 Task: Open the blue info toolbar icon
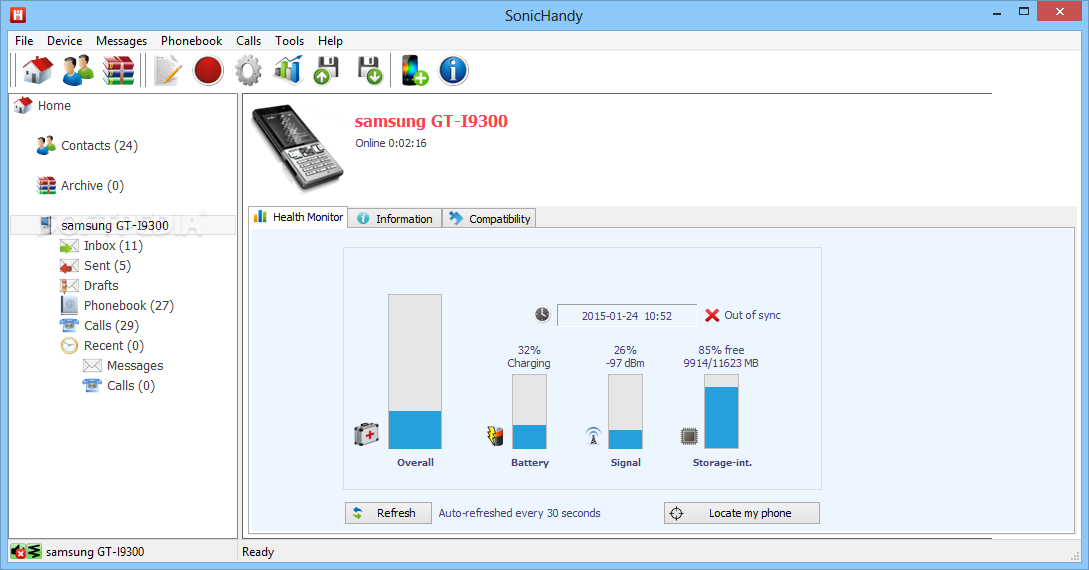[454, 70]
